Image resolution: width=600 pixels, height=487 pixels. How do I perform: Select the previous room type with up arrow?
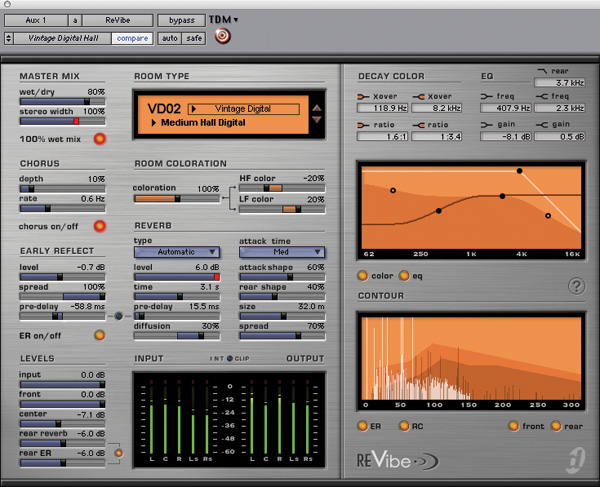click(316, 108)
